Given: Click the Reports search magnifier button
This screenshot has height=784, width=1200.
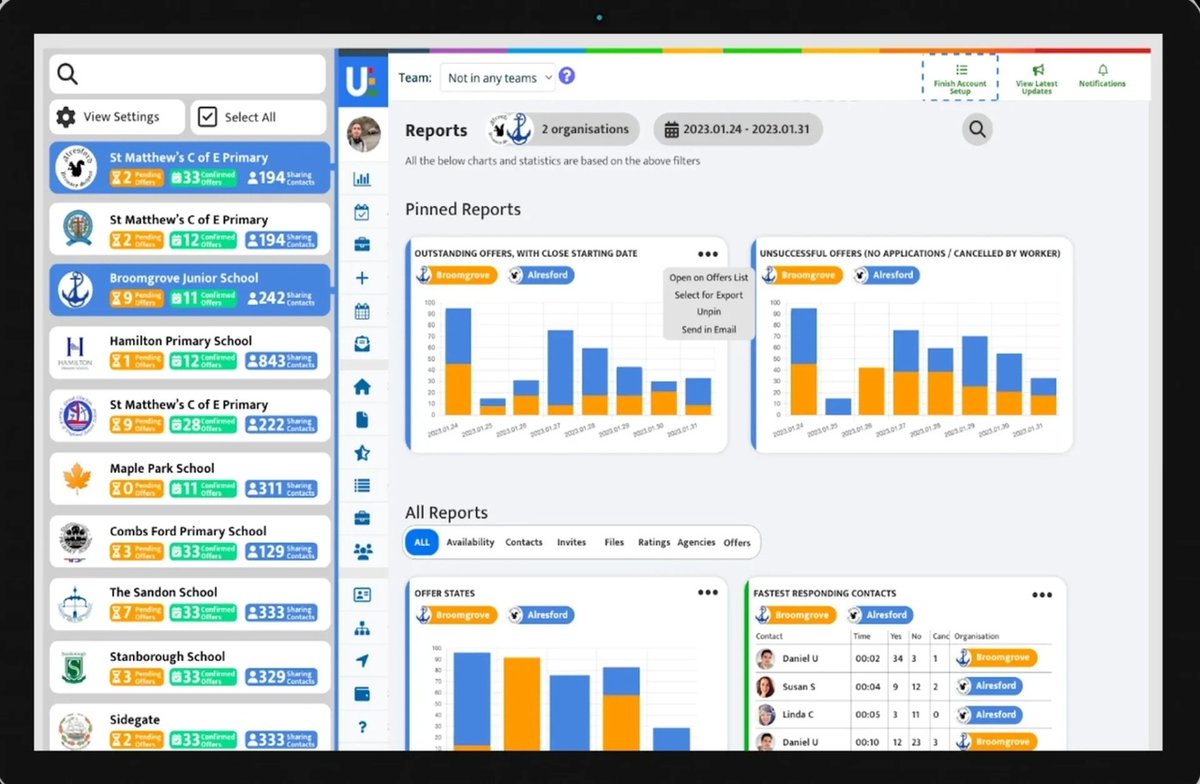Looking at the screenshot, I should [978, 129].
